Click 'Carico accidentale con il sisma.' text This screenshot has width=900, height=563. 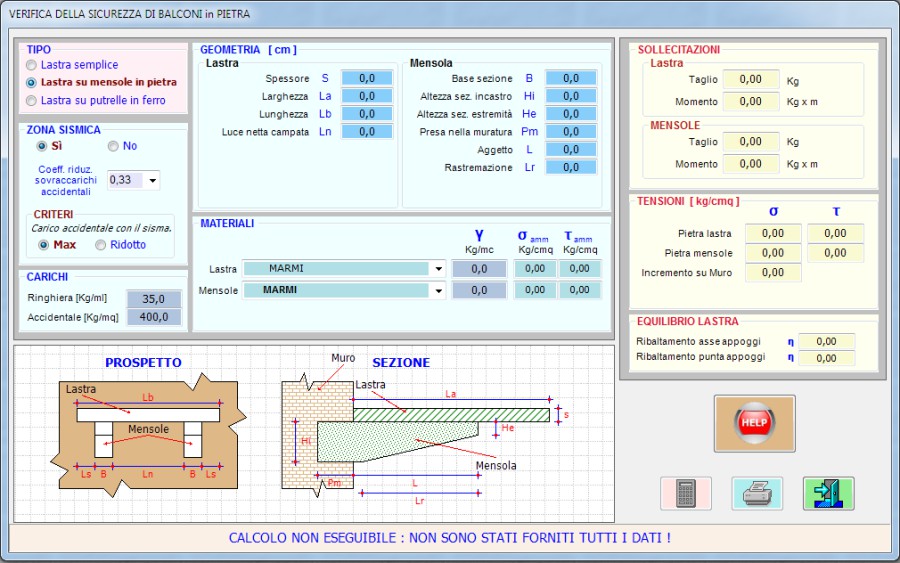point(102,228)
